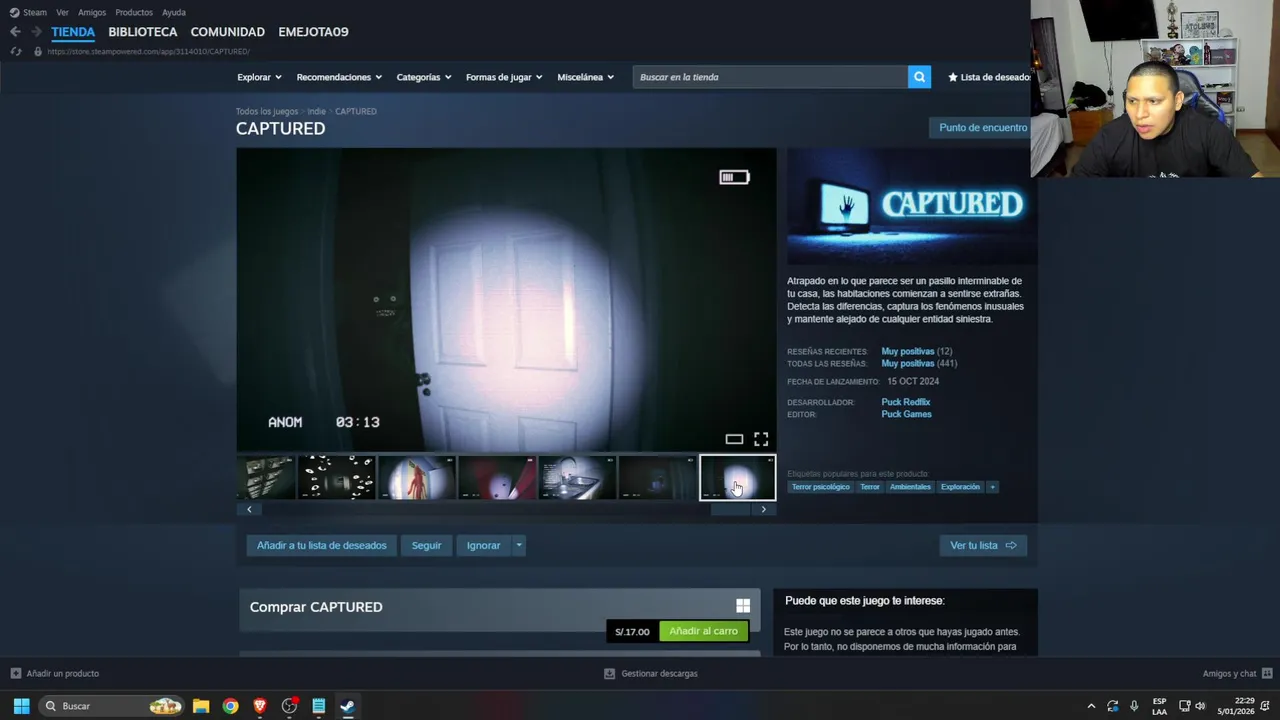This screenshot has width=1280, height=720.
Task: Open the Amigos menu
Action: tap(92, 12)
